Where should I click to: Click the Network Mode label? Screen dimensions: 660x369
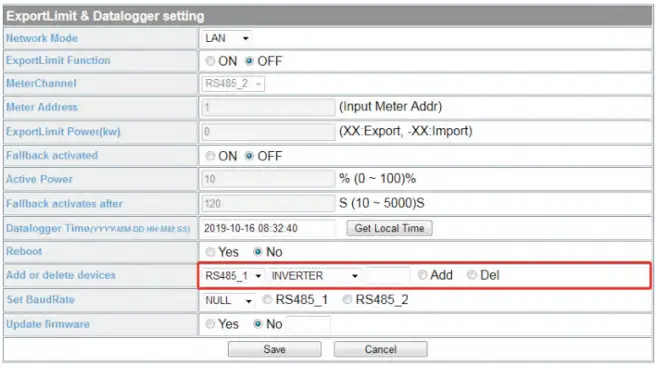coord(42,38)
